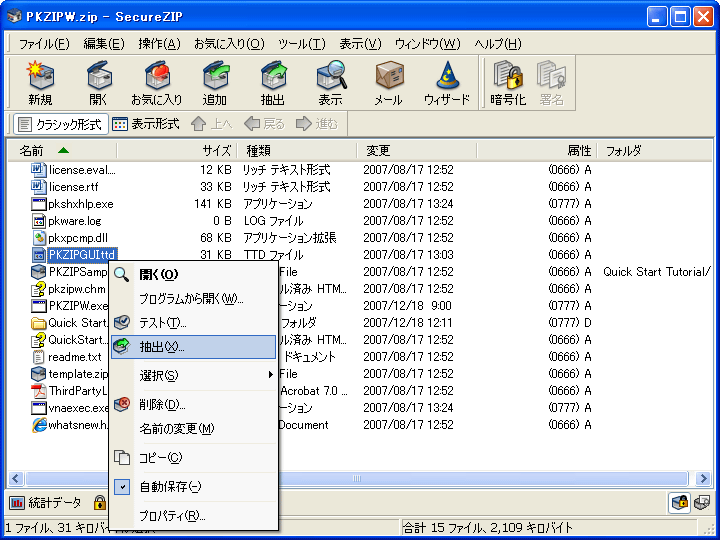Click the 新規 (New) archive toolbar icon
Viewport: 720px width, 540px height.
point(40,75)
